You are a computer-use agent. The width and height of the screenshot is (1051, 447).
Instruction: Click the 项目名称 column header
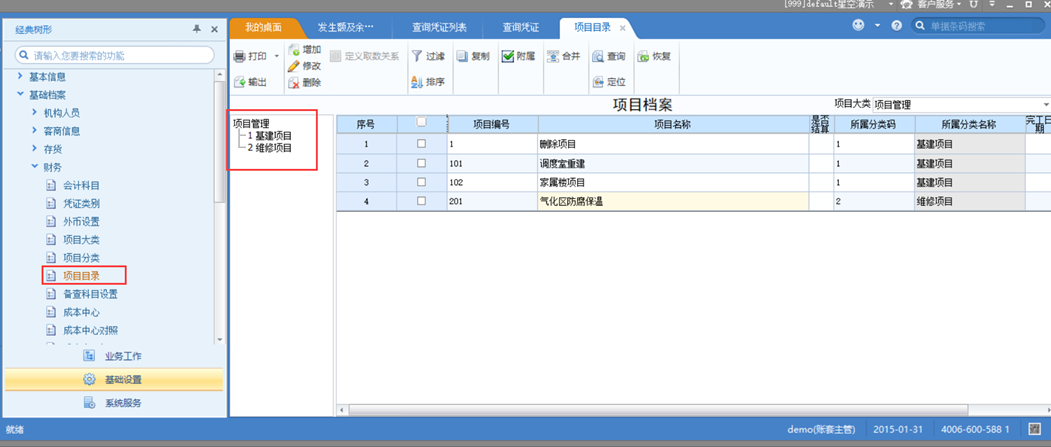673,124
